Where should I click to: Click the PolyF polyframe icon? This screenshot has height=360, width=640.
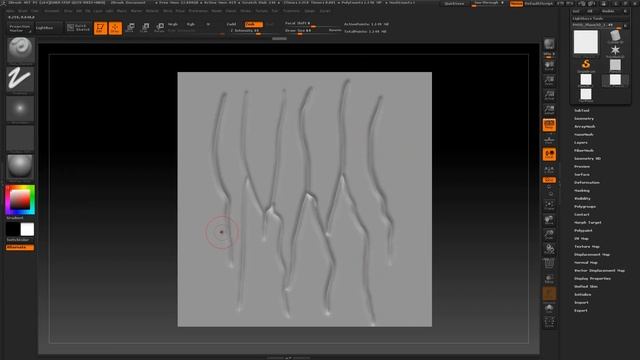(x=549, y=264)
